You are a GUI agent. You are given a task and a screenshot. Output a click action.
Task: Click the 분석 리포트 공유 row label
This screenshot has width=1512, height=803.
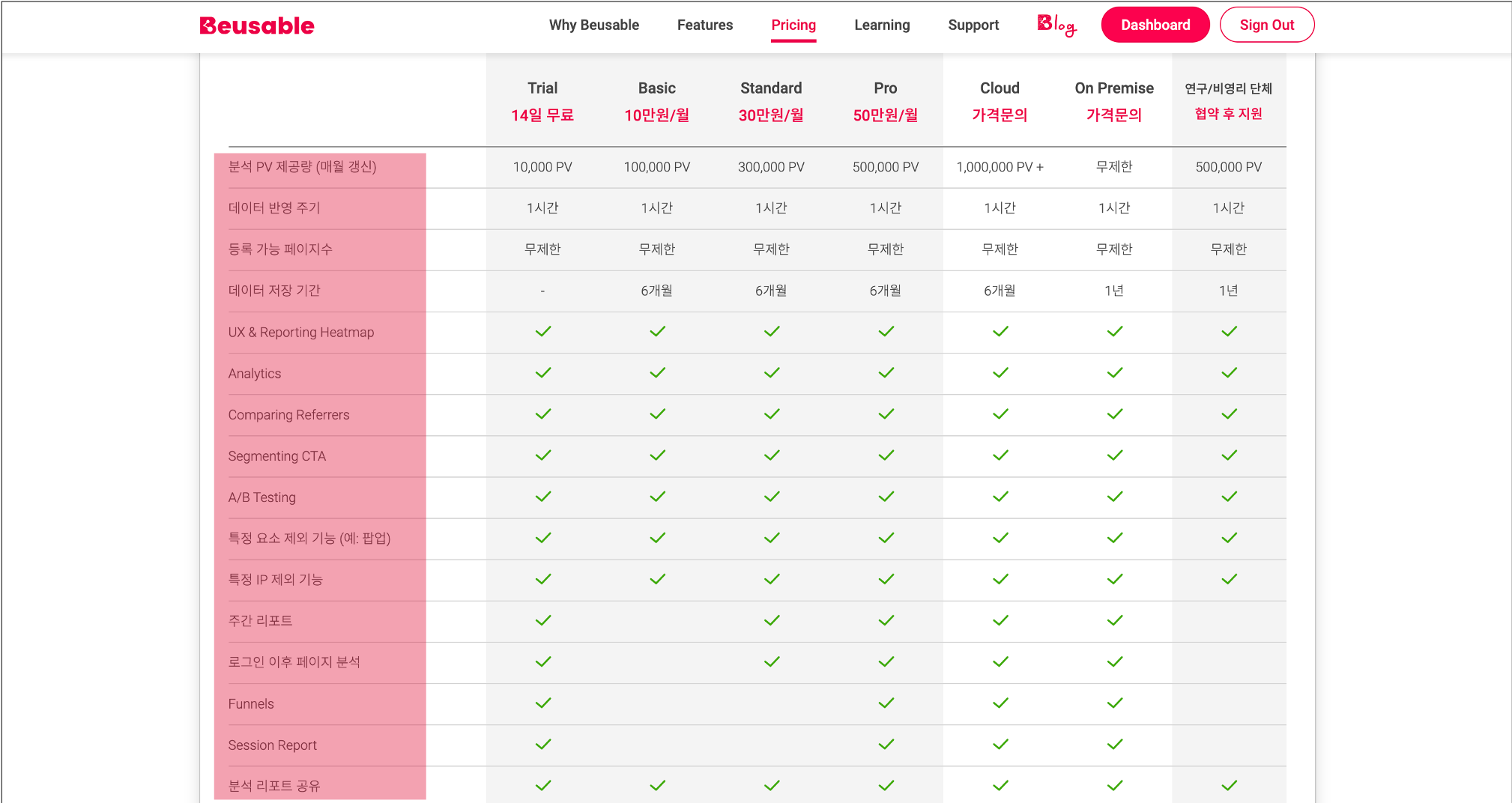274,786
